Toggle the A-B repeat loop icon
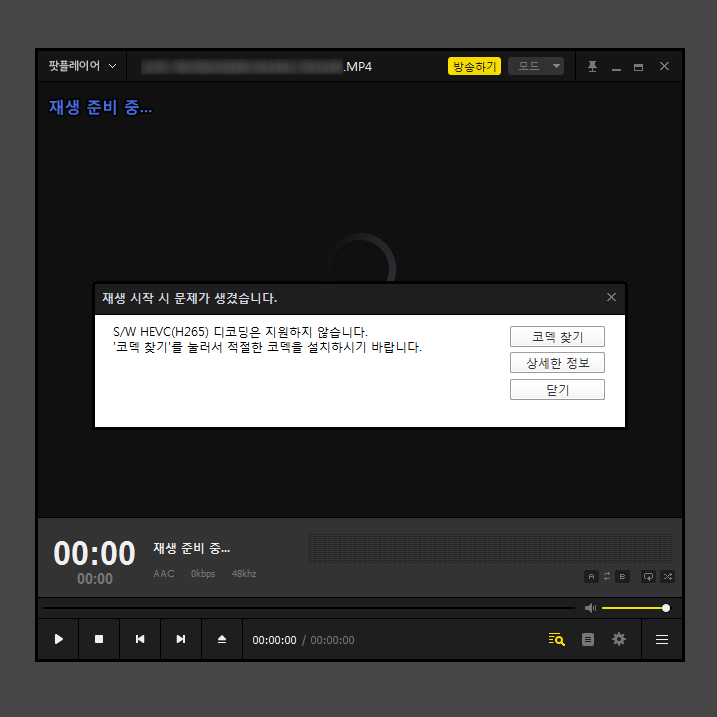The image size is (717, 717). point(607,577)
